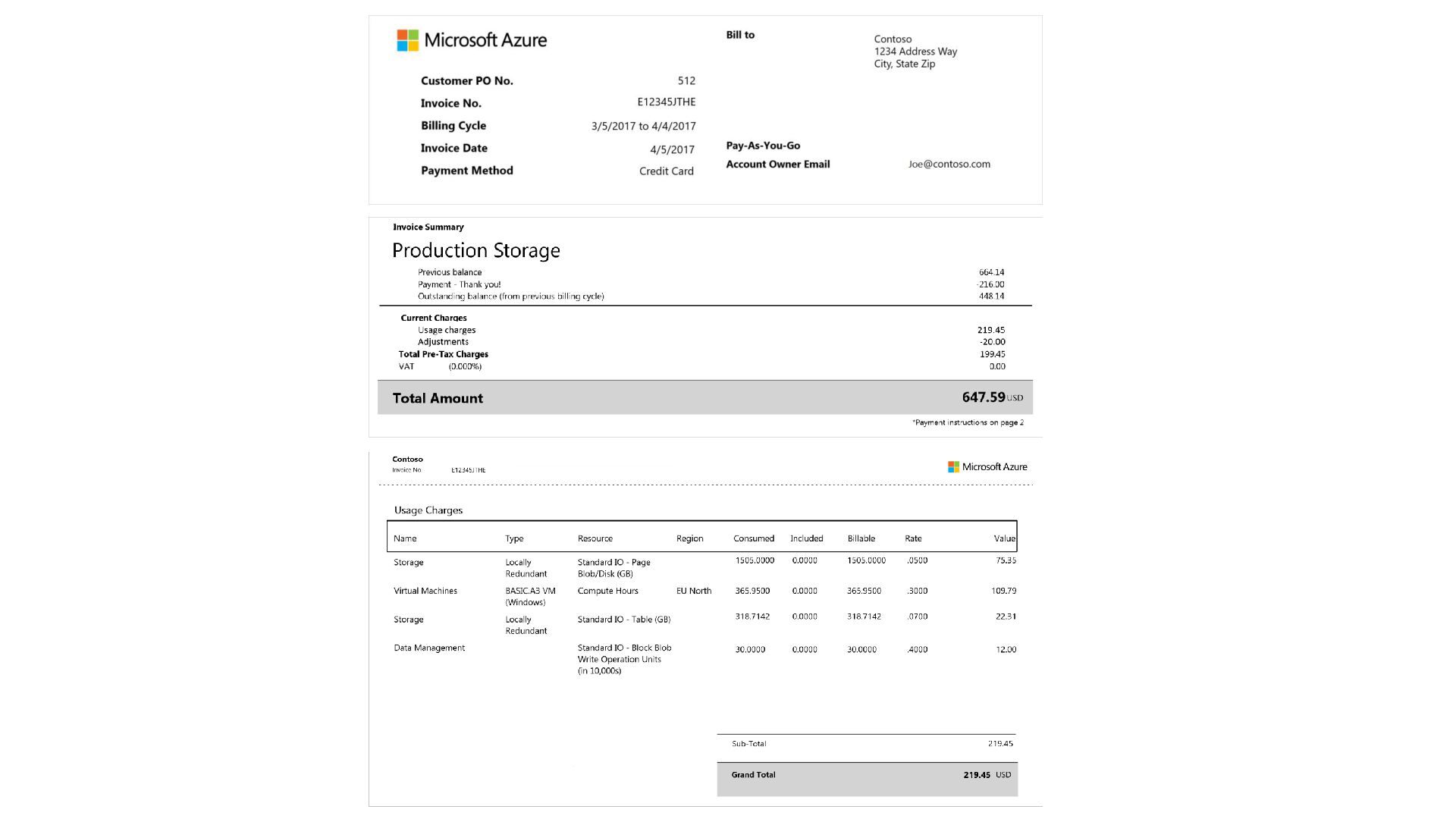
Task: Click the Included column header
Action: click(x=807, y=538)
